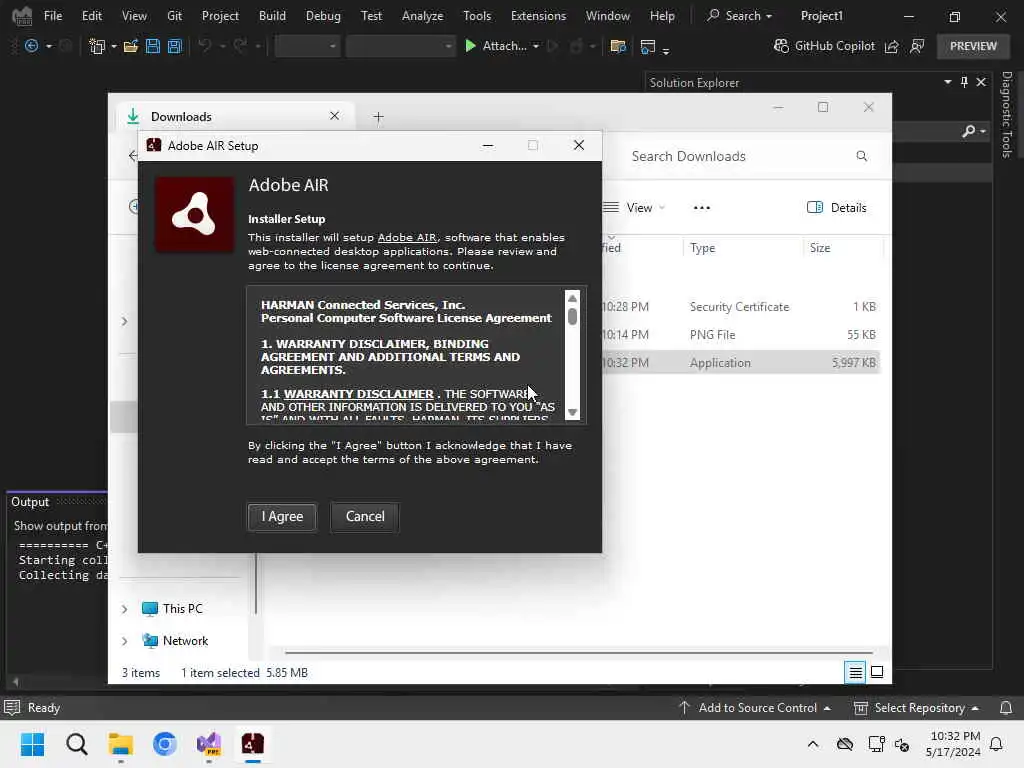
Task: Switch to large thumbnails view layout
Action: click(x=877, y=672)
